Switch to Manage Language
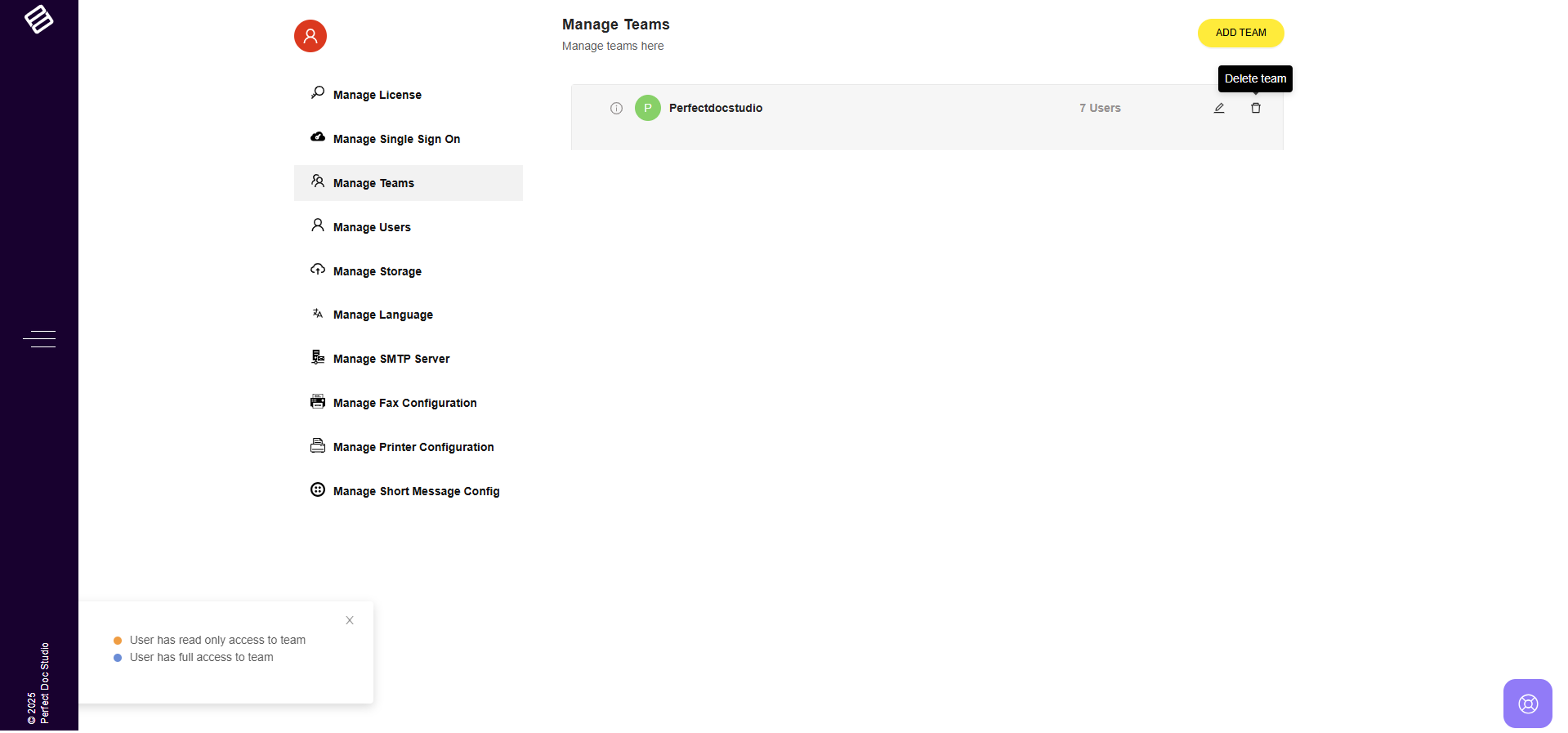 pos(383,315)
